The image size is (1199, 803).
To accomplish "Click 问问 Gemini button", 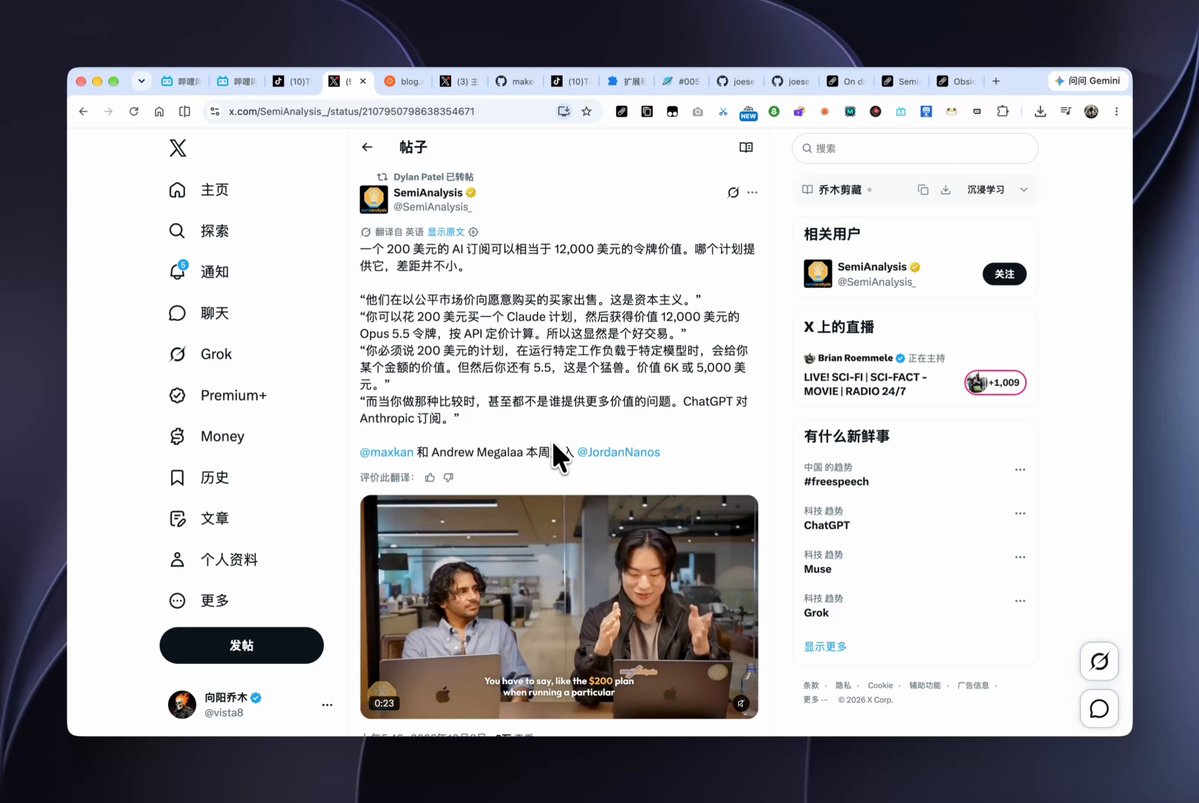I will tap(1087, 81).
